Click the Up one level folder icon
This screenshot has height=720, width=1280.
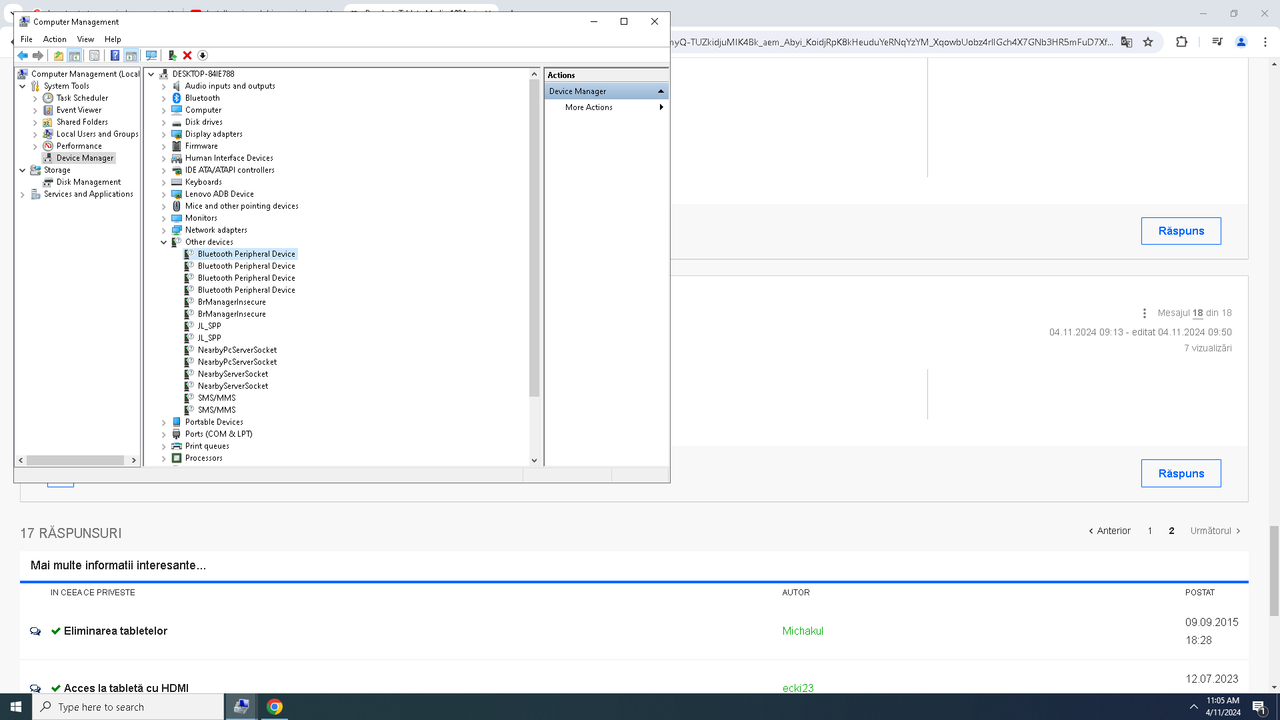tap(59, 56)
